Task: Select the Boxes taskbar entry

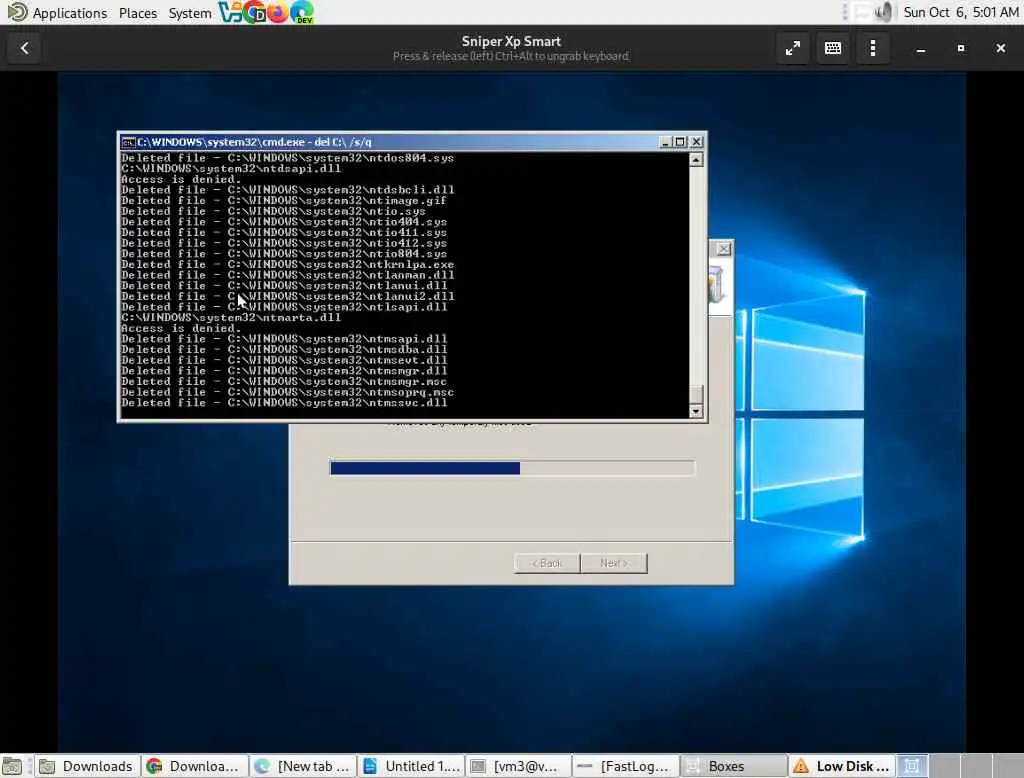Action: coord(734,766)
